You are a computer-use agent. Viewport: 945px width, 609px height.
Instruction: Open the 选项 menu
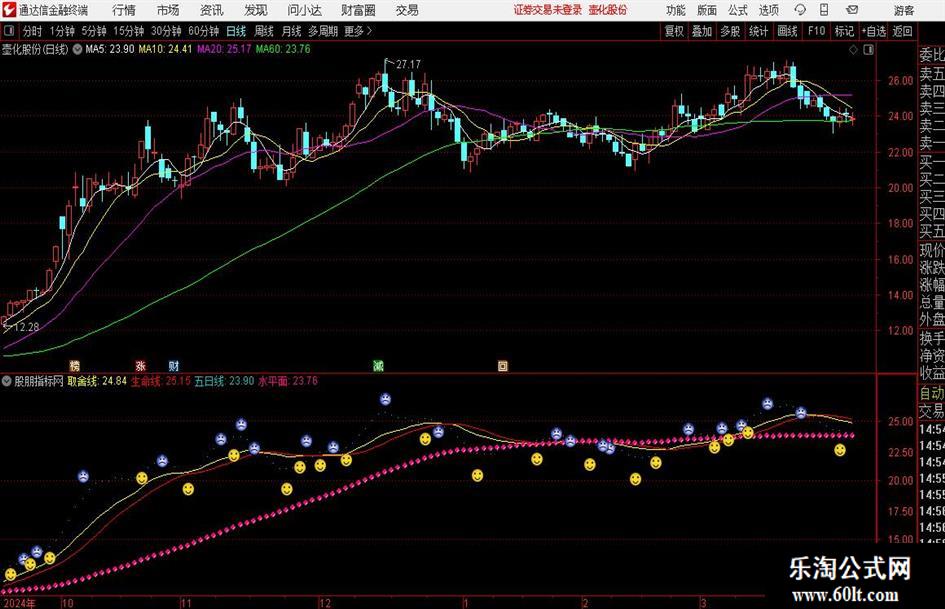[x=769, y=10]
